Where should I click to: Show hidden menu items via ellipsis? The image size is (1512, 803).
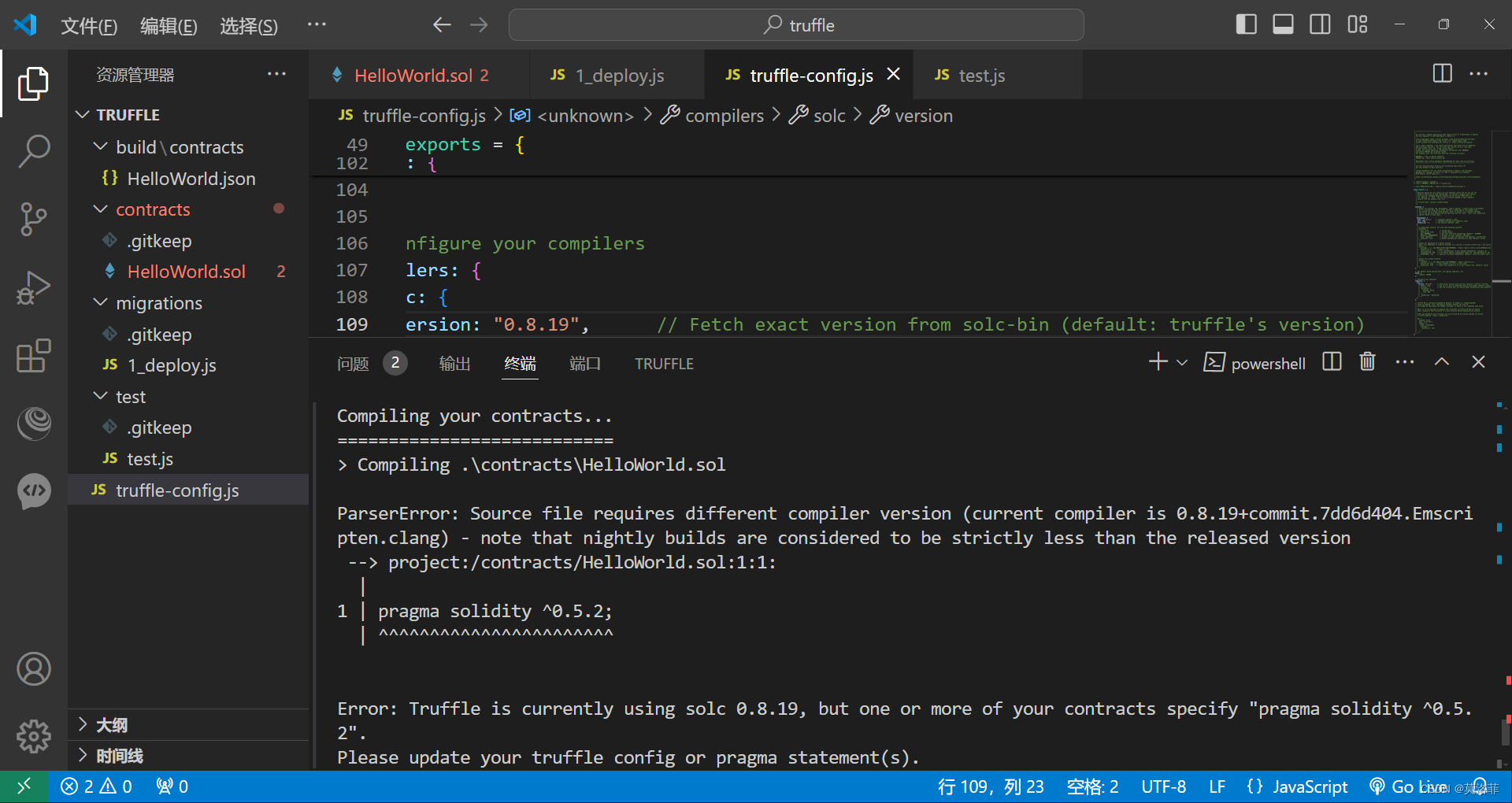point(317,25)
